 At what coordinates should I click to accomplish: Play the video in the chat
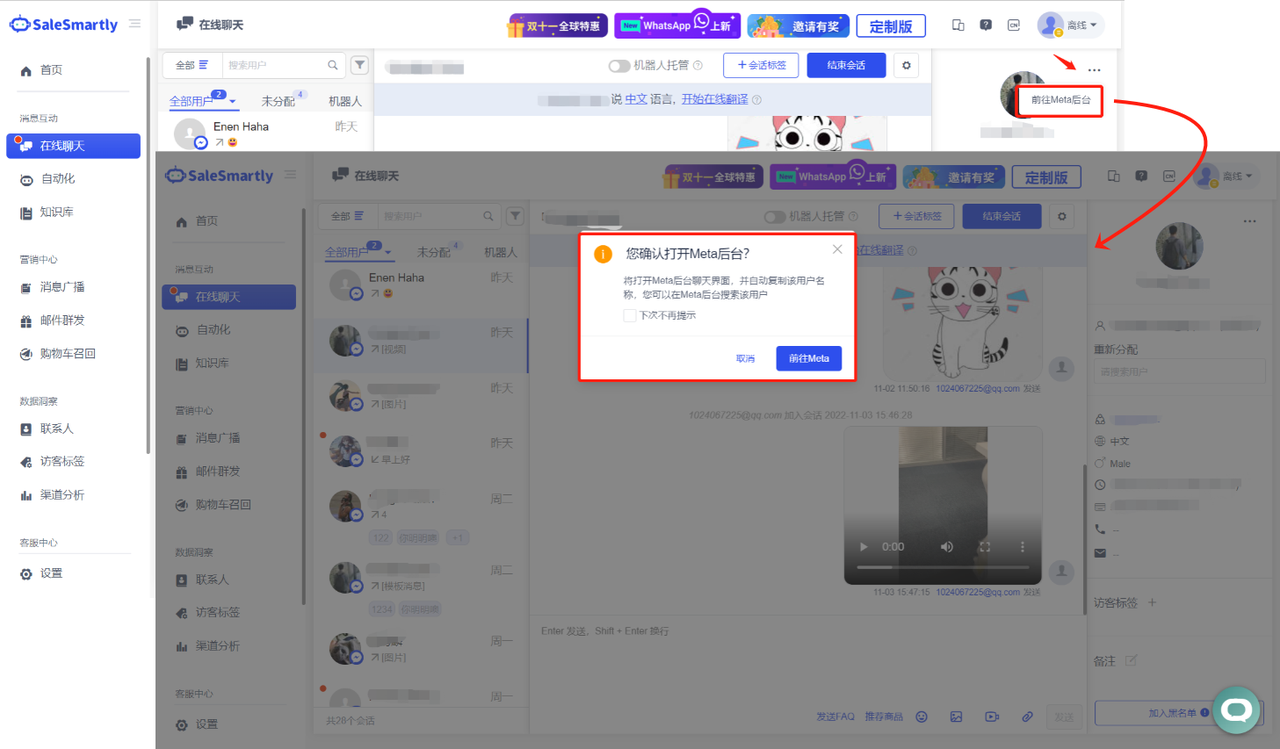point(865,547)
